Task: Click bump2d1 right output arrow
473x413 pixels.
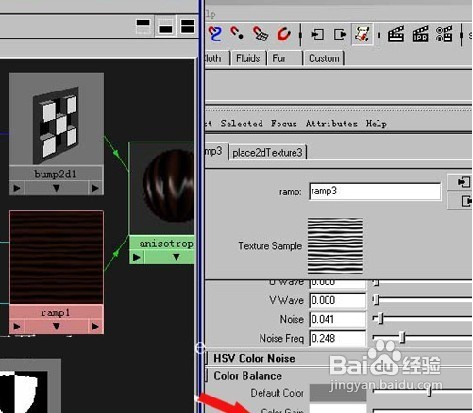Action: point(95,188)
